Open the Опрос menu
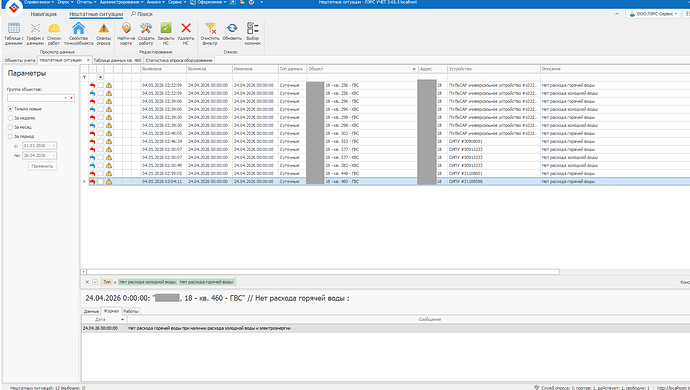 tap(66, 2)
